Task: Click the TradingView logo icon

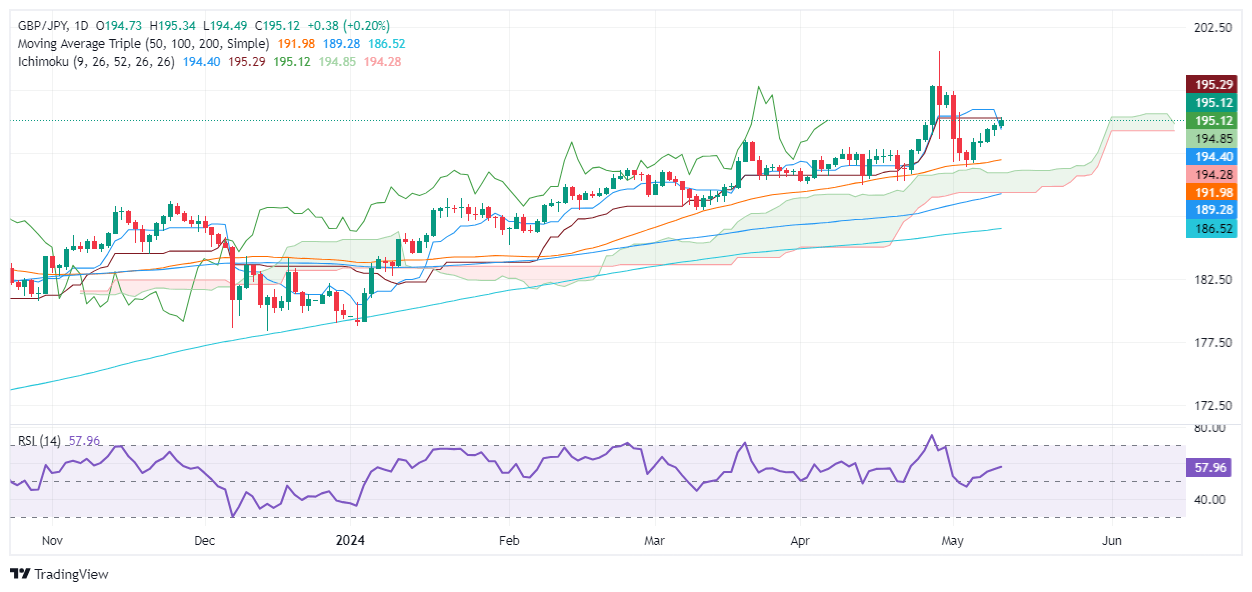Action: 19,574
